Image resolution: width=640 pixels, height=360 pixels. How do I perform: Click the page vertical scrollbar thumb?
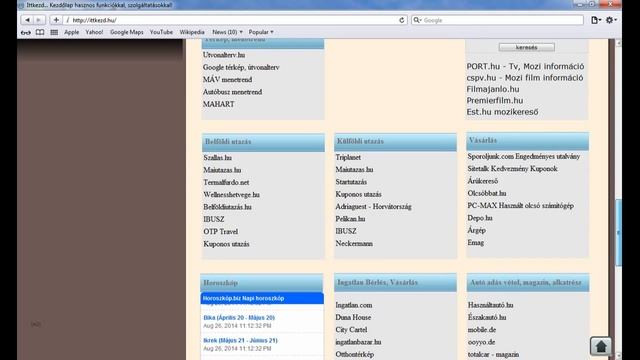click(618, 232)
